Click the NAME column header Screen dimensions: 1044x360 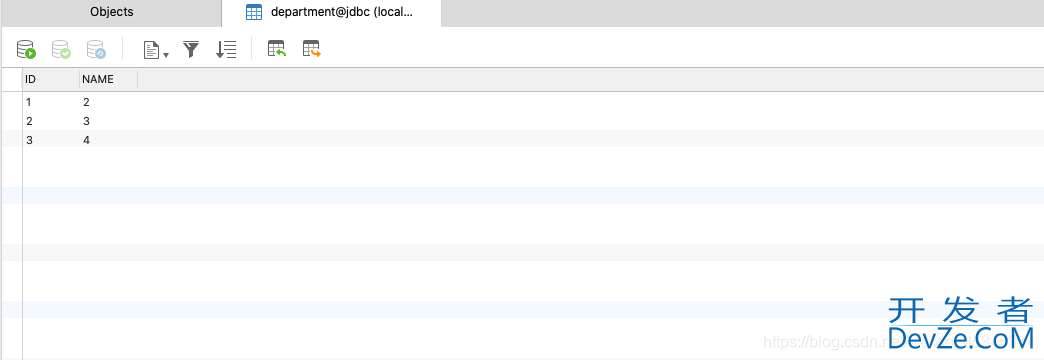(x=109, y=79)
